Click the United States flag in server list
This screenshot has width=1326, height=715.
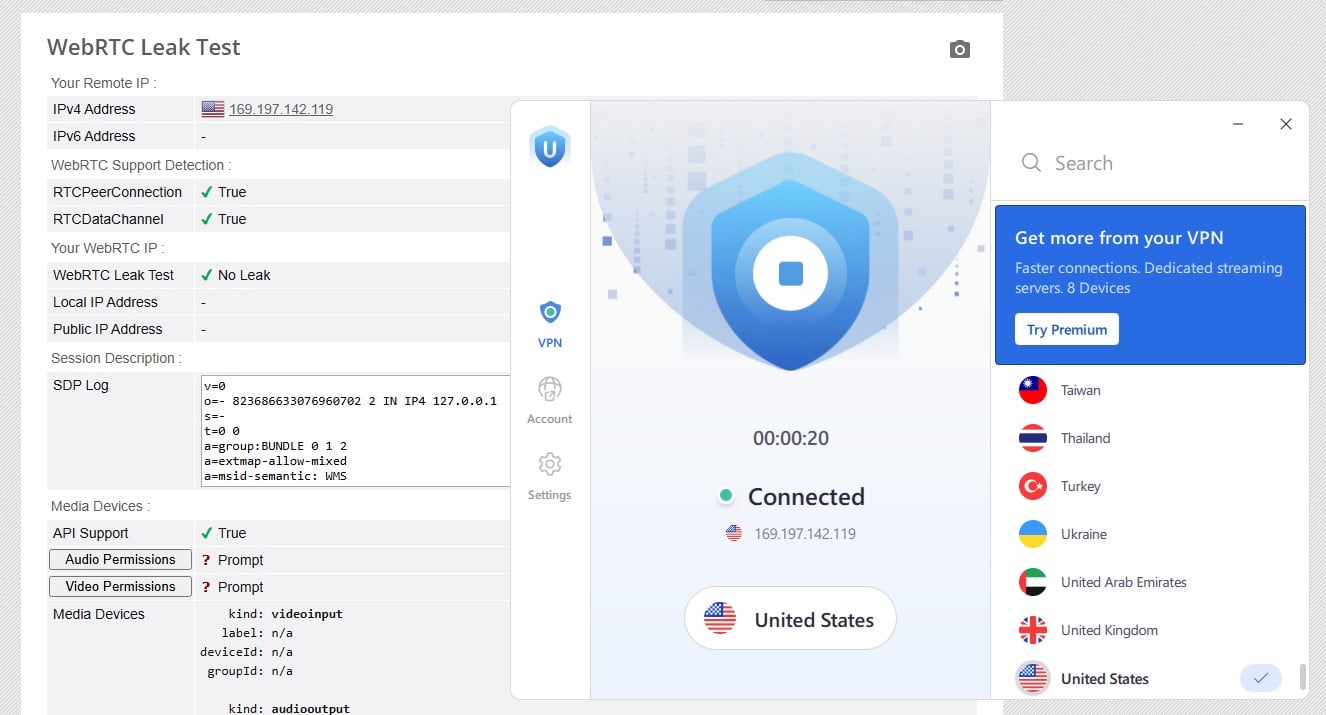tap(1033, 678)
